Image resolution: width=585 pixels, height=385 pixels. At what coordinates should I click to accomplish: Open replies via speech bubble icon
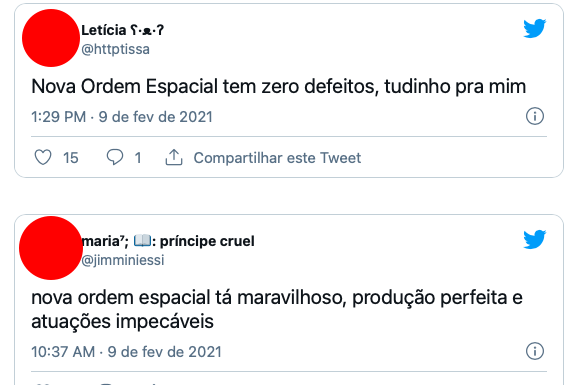click(x=115, y=157)
